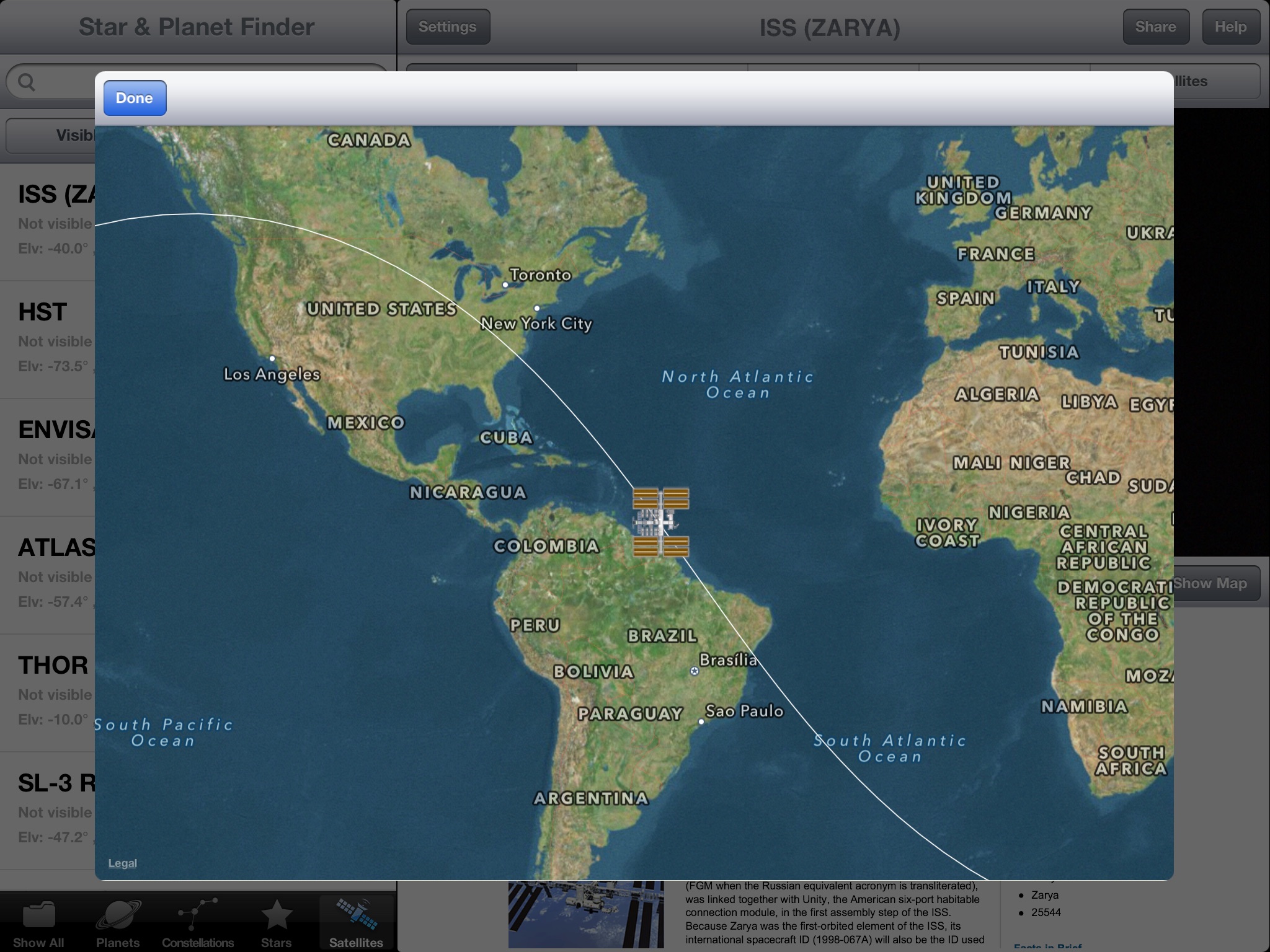
Task: Tap the Show Map button behind map
Action: pos(1216,583)
